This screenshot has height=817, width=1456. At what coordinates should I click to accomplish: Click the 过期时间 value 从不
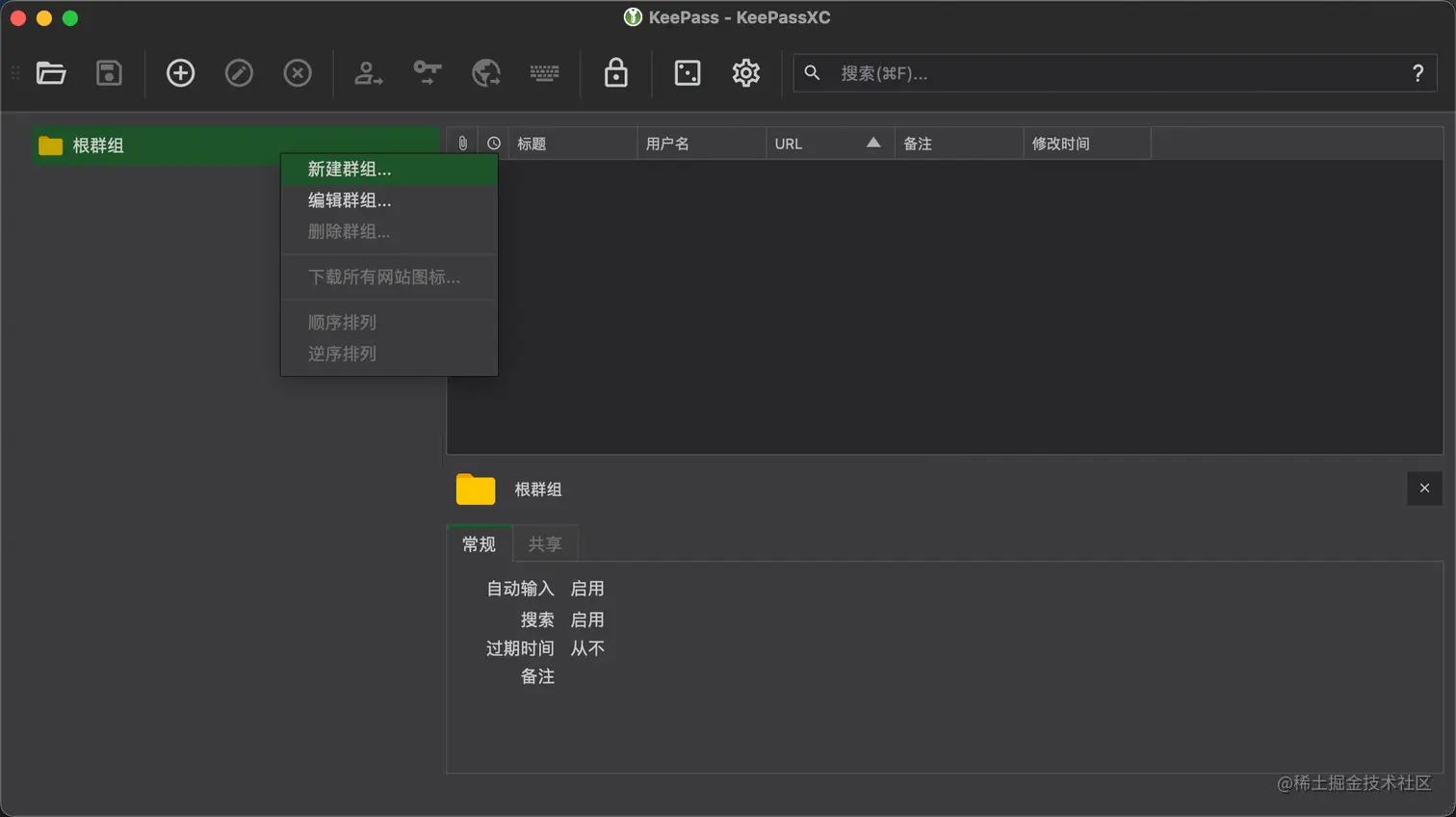coord(587,648)
